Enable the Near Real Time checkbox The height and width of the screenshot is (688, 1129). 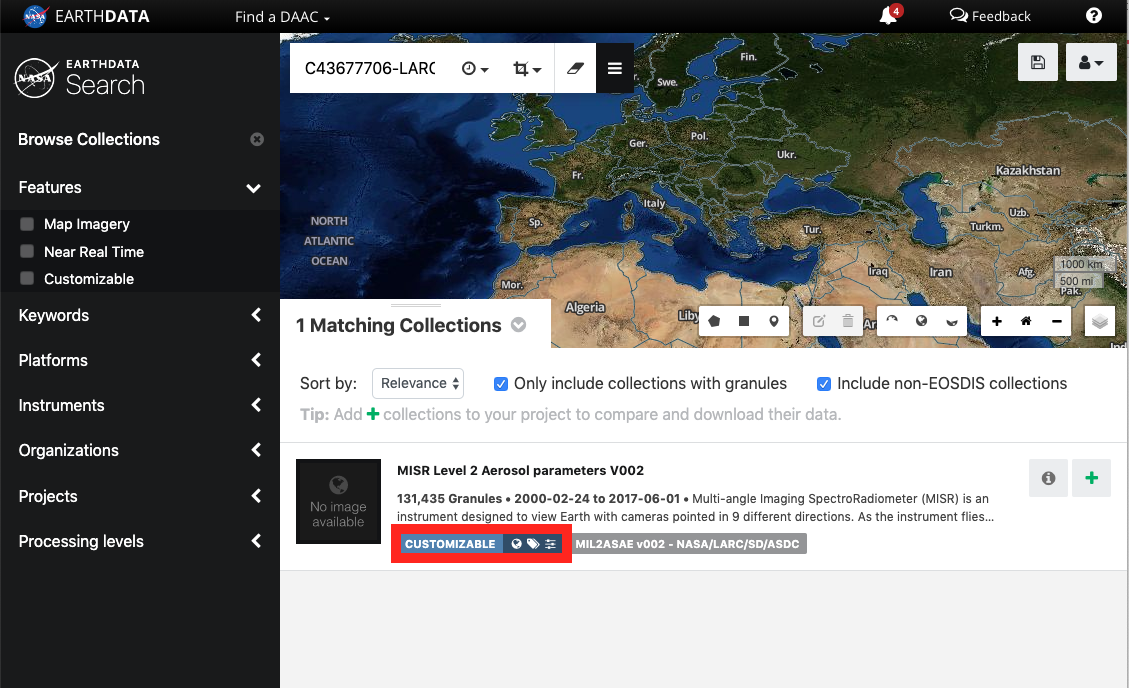tap(27, 251)
